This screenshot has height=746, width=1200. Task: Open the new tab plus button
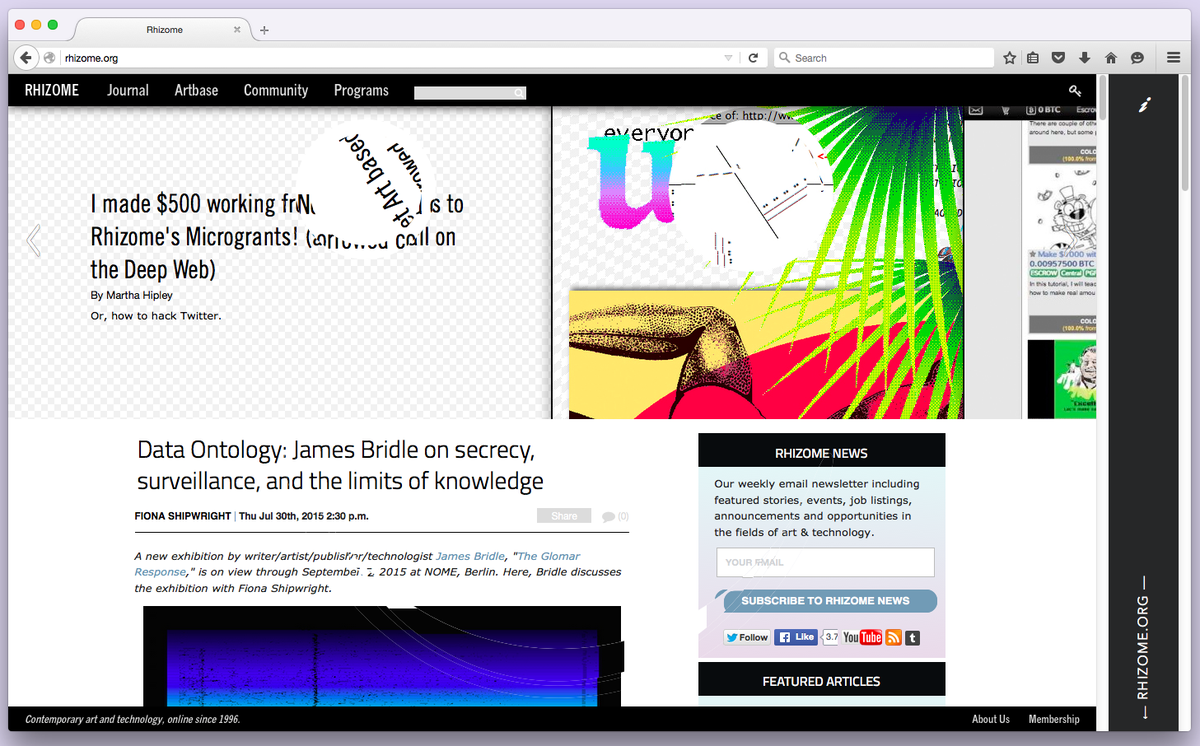point(264,30)
